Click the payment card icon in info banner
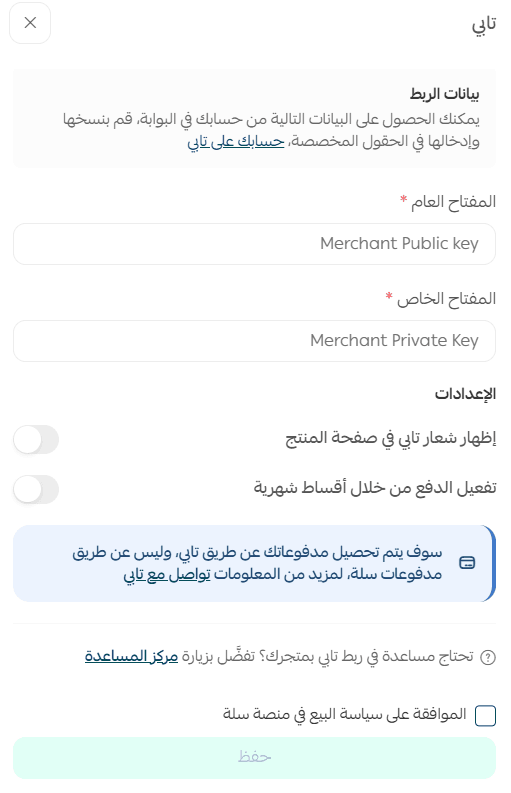This screenshot has width=511, height=793. tap(467, 562)
